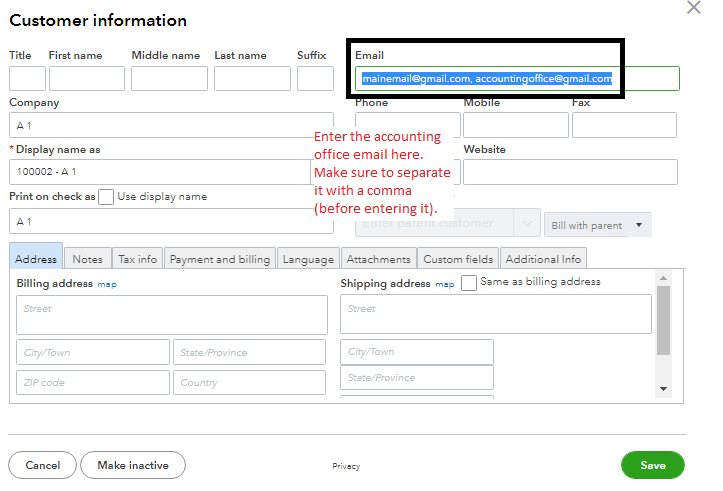723x491 pixels.
Task: Open the Tax info tab
Action: (137, 259)
